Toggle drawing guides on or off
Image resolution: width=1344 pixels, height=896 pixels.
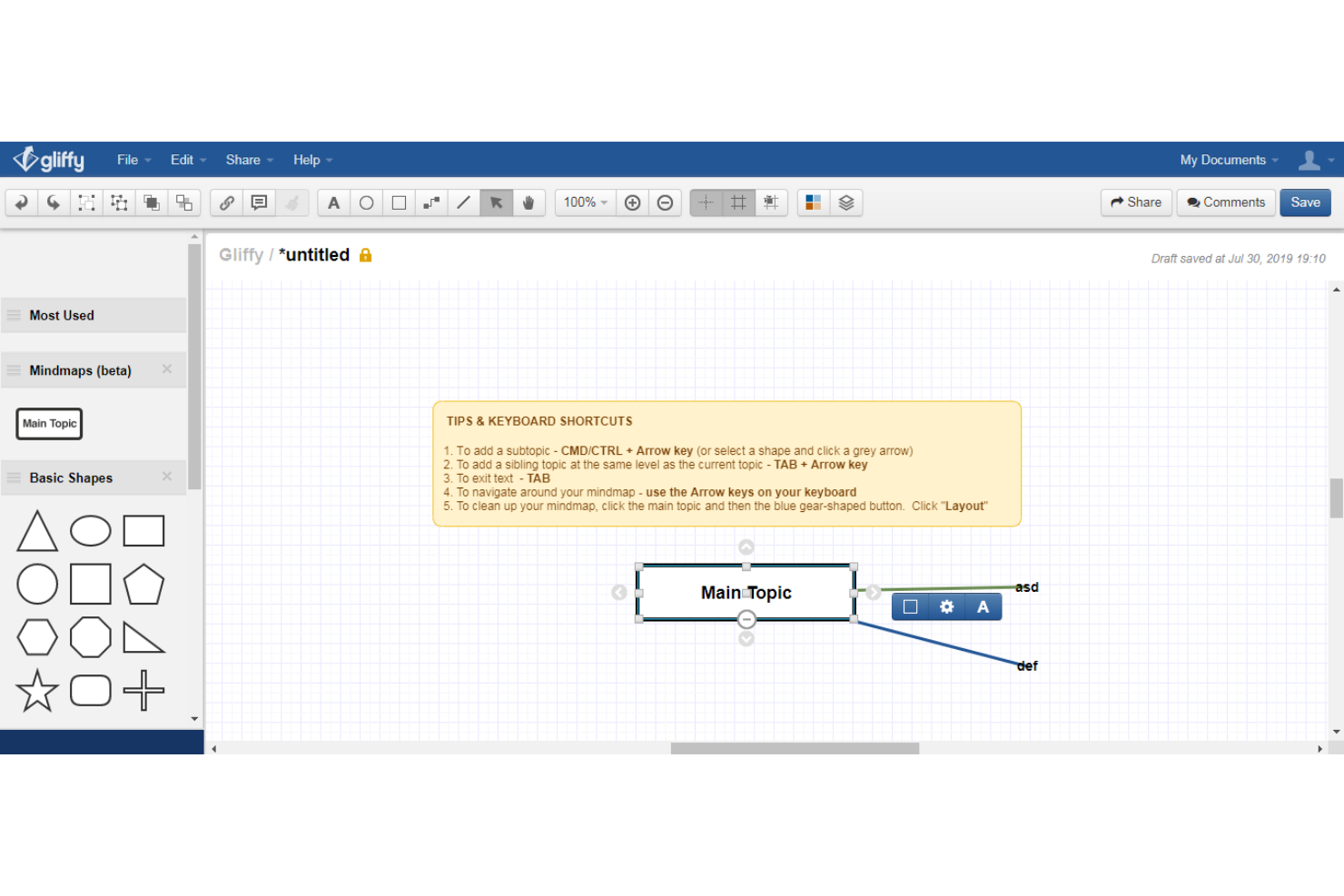707,202
